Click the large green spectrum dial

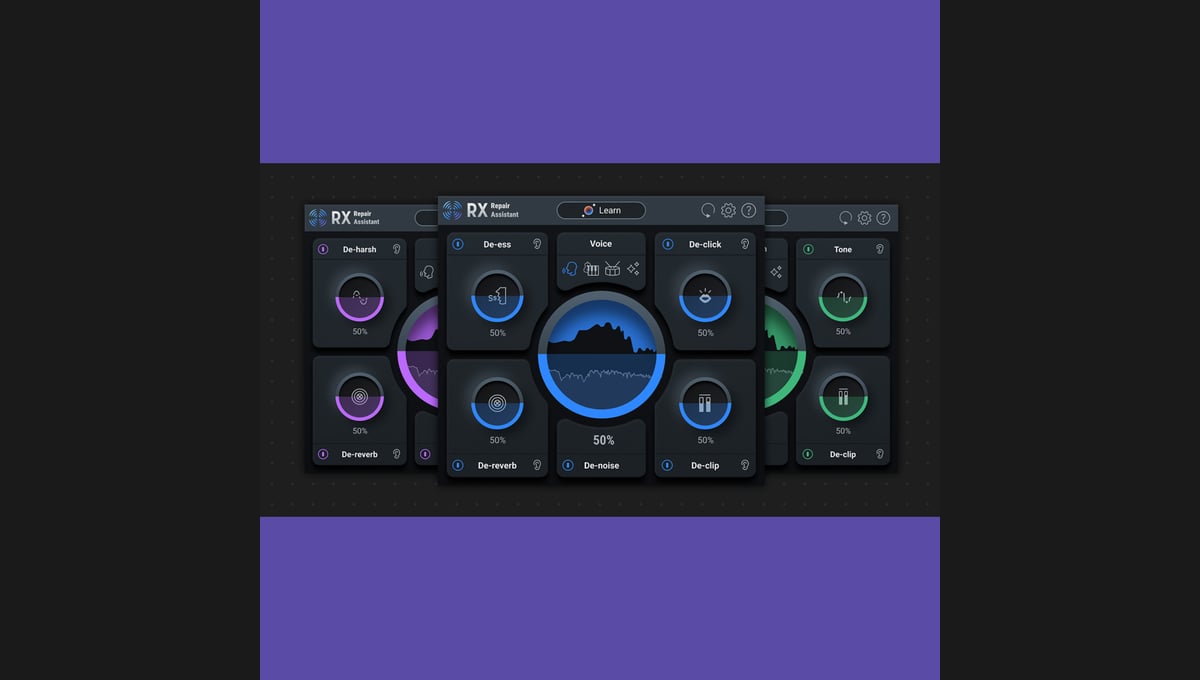click(786, 352)
